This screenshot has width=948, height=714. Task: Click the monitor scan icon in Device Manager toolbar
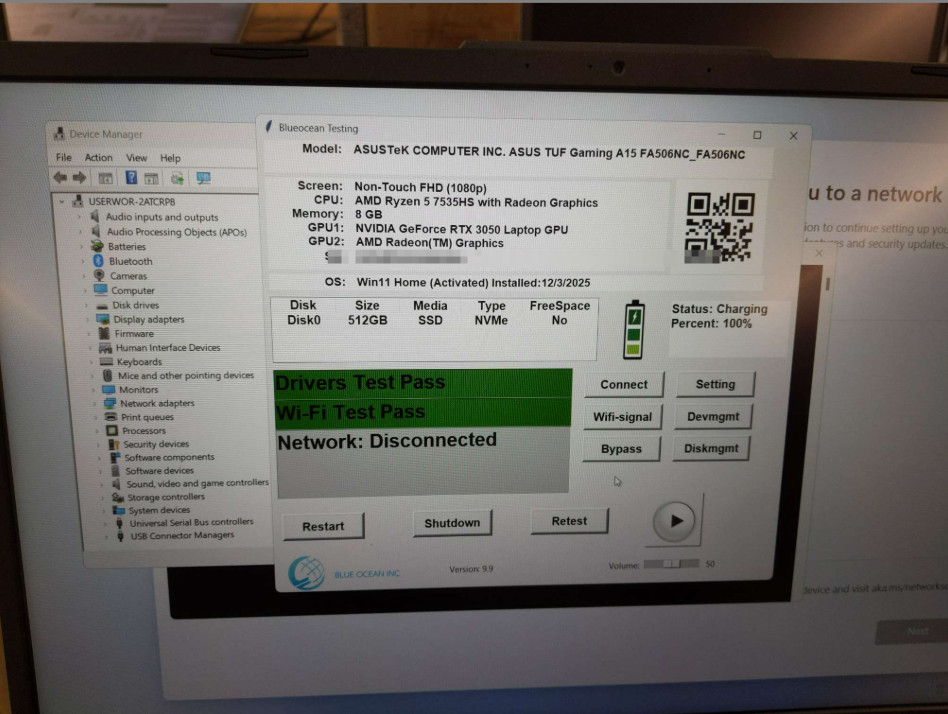pos(203,178)
